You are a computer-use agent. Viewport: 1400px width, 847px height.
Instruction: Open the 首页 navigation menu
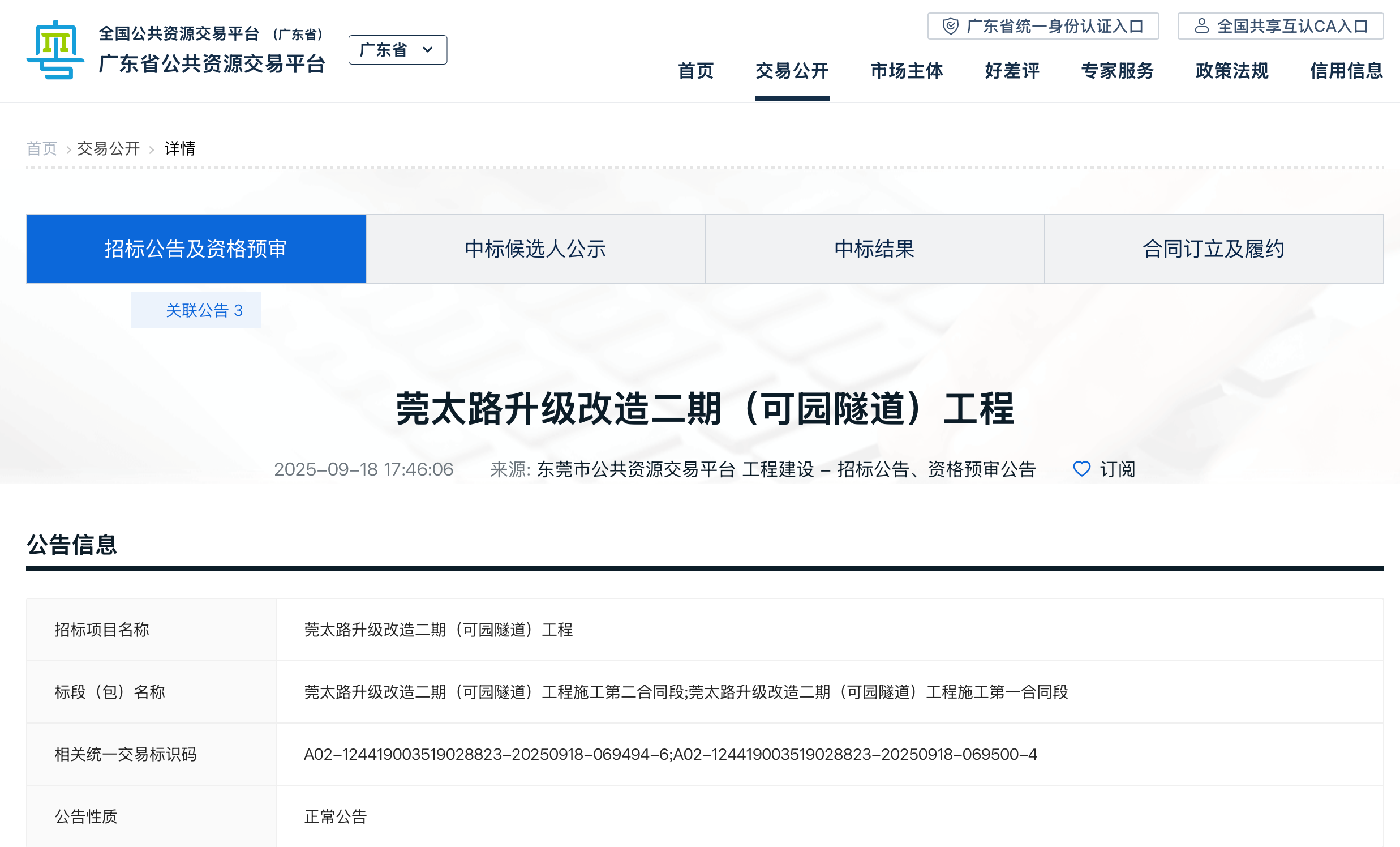[x=695, y=70]
